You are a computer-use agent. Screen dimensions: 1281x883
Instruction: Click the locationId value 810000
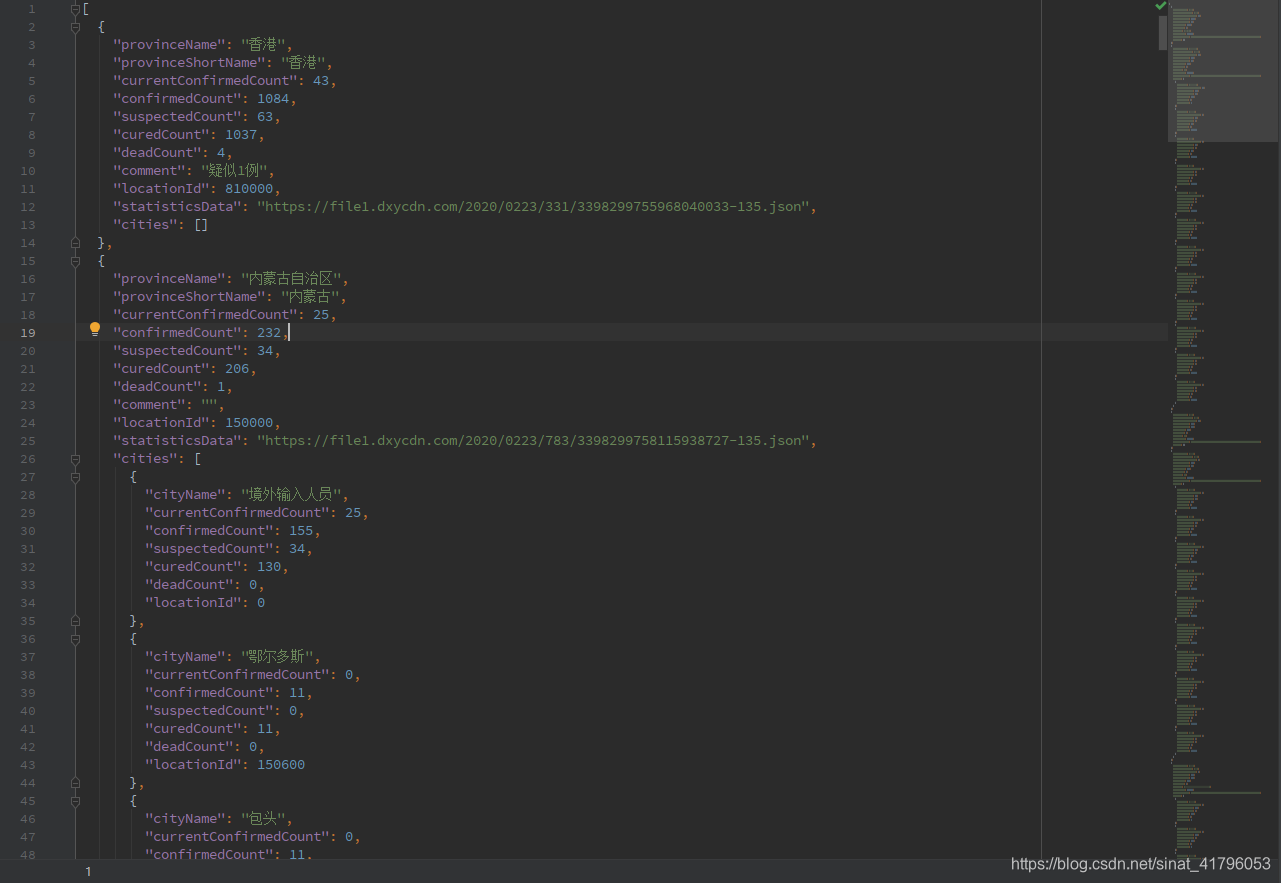pos(249,189)
